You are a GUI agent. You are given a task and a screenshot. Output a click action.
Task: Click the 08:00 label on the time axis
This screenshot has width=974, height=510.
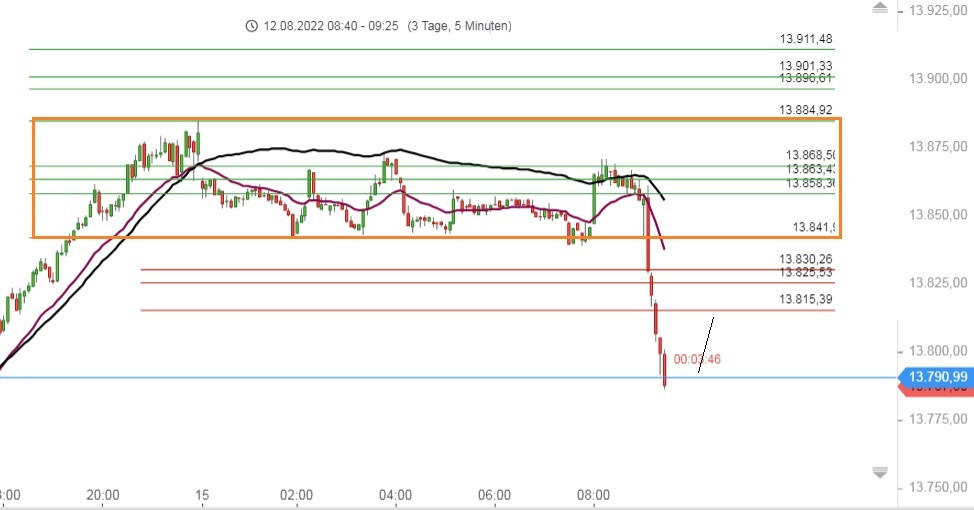(594, 495)
